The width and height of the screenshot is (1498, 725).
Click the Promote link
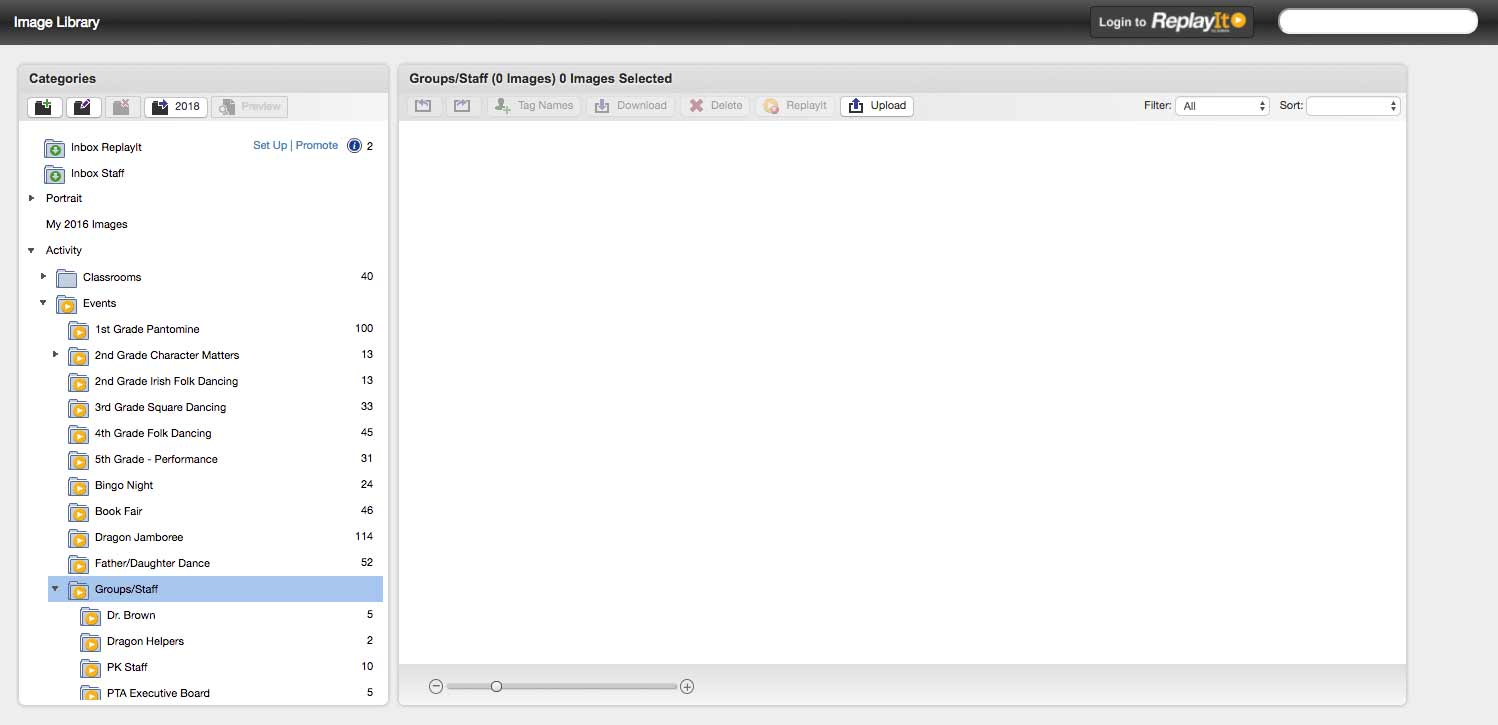click(x=317, y=146)
